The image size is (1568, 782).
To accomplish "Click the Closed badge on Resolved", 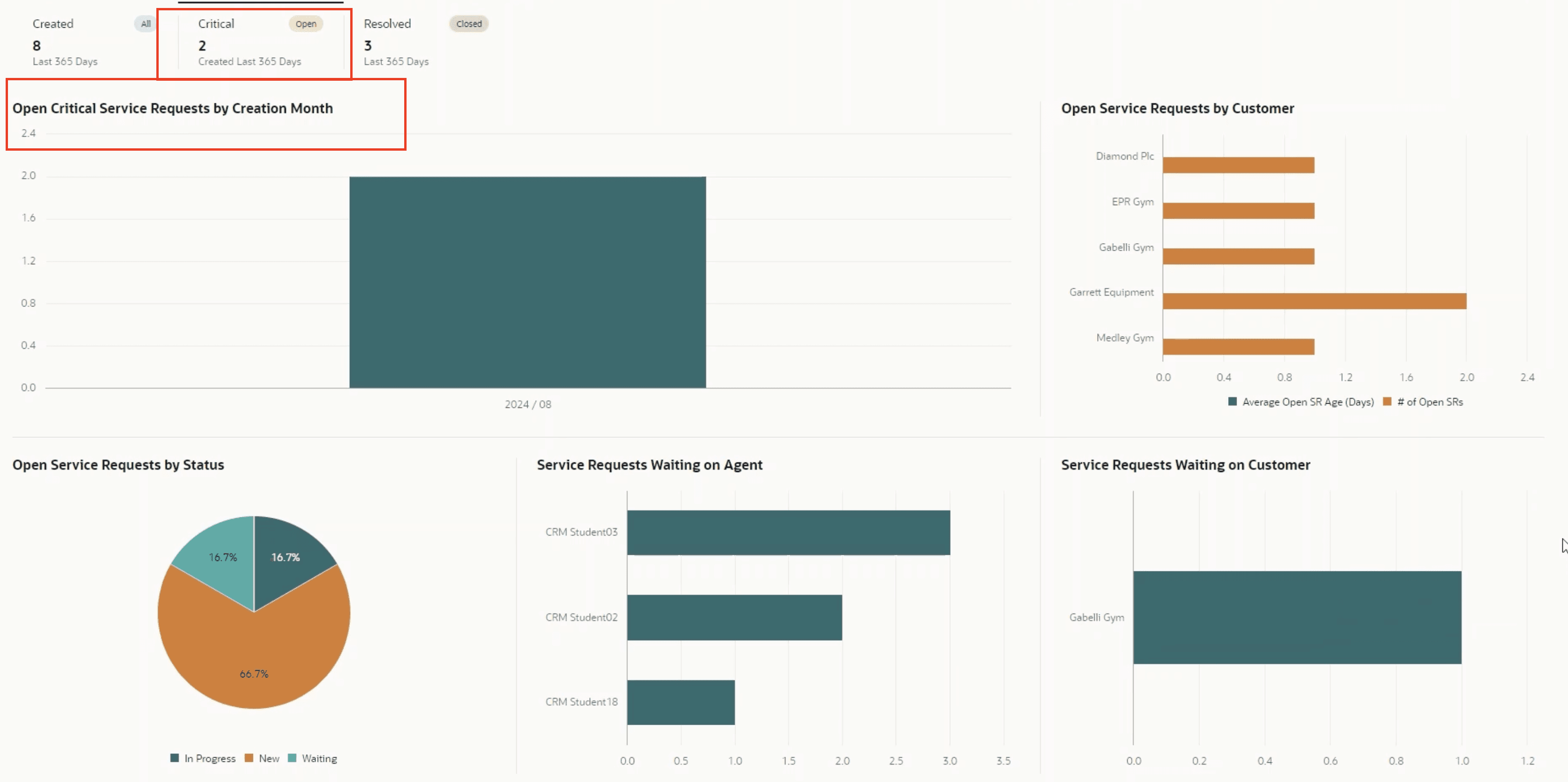I will pos(469,24).
